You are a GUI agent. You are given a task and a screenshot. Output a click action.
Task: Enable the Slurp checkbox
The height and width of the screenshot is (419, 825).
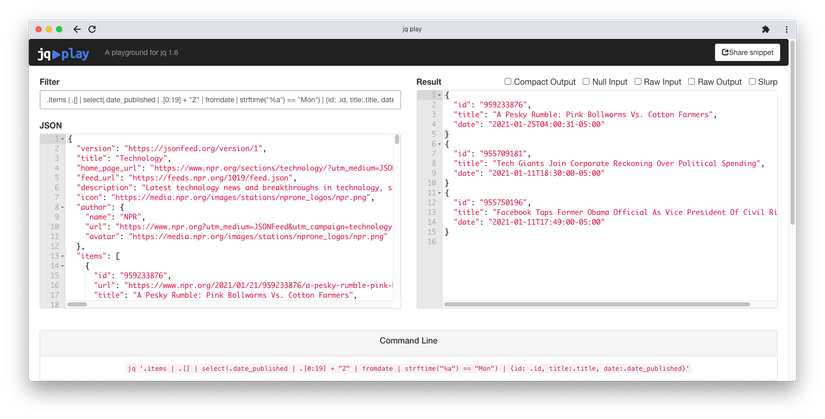coord(752,82)
